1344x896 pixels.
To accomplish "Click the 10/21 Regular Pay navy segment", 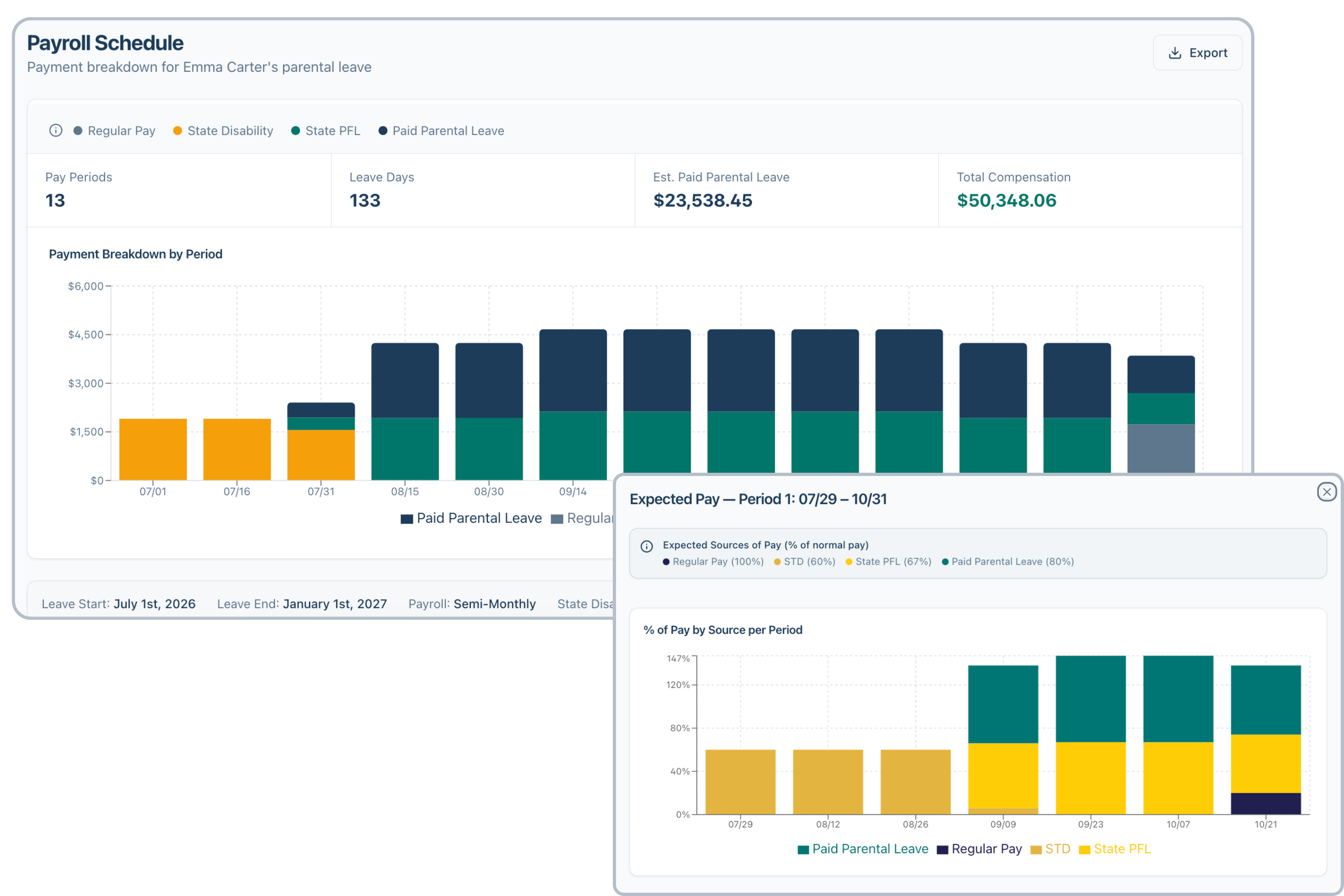I will tap(1266, 804).
